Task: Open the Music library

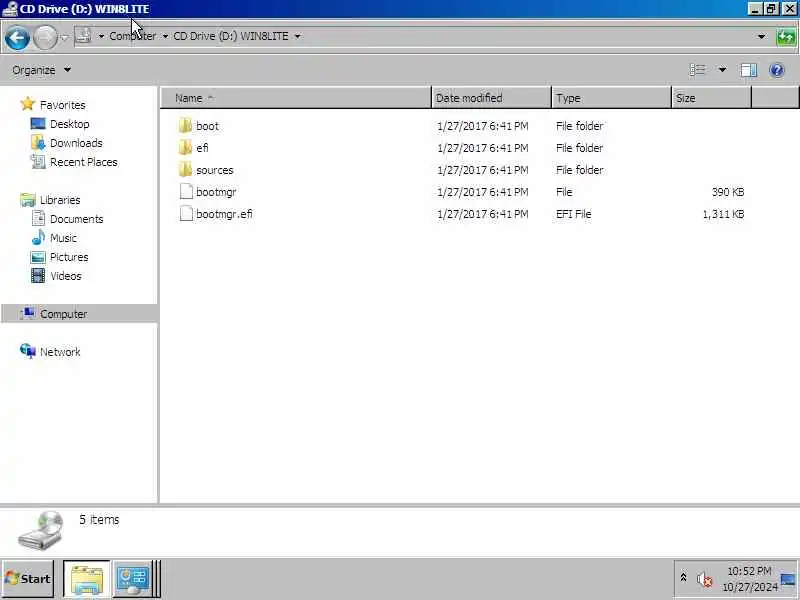Action: [63, 238]
